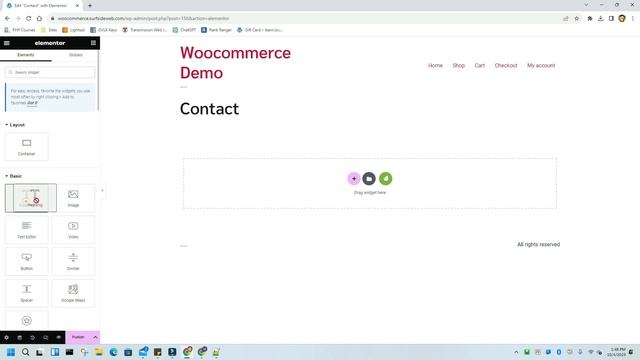Open the Elementor hamburger menu
The image size is (640, 360).
tap(7, 43)
